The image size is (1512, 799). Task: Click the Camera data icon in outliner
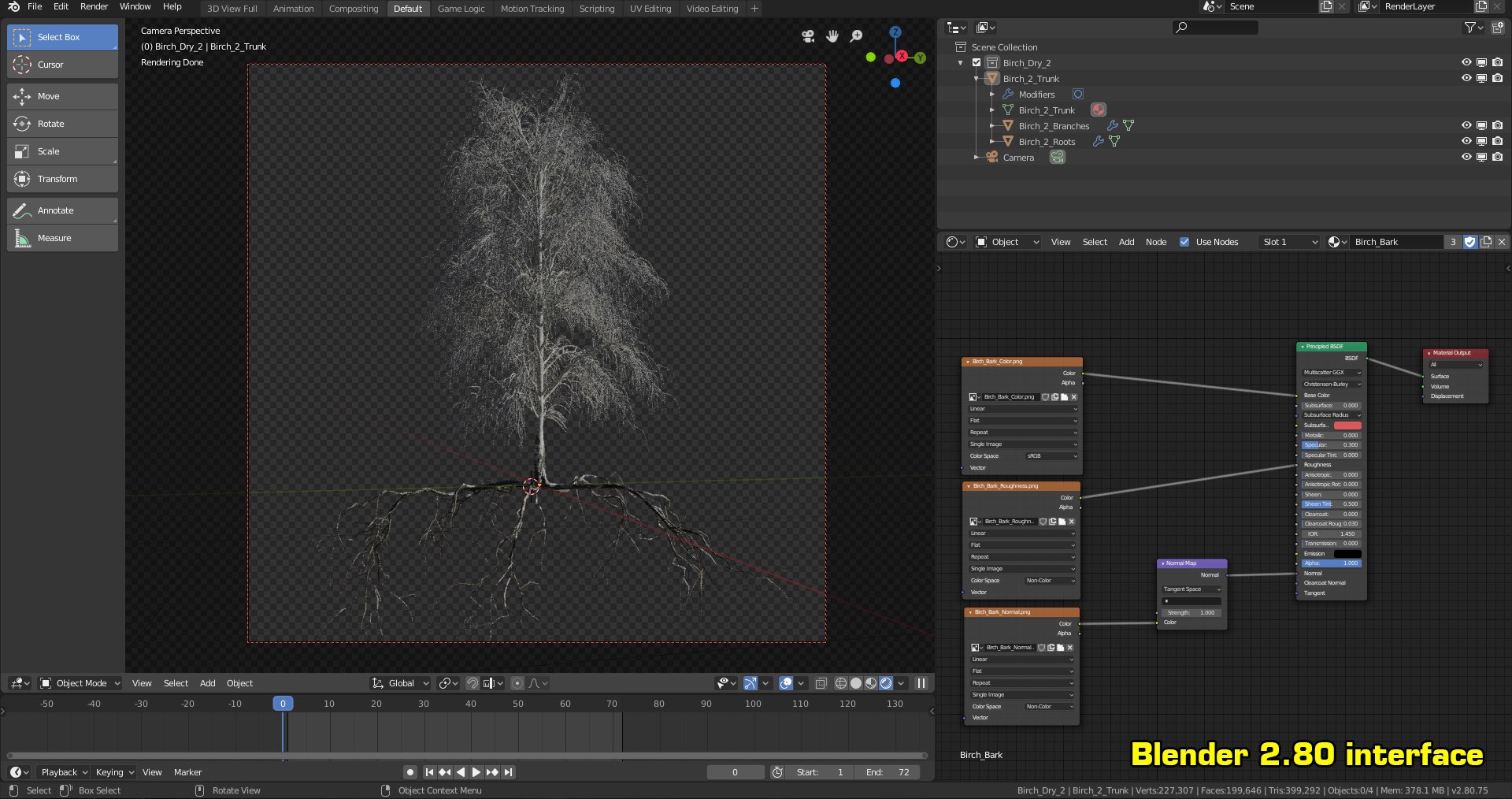coord(1058,157)
